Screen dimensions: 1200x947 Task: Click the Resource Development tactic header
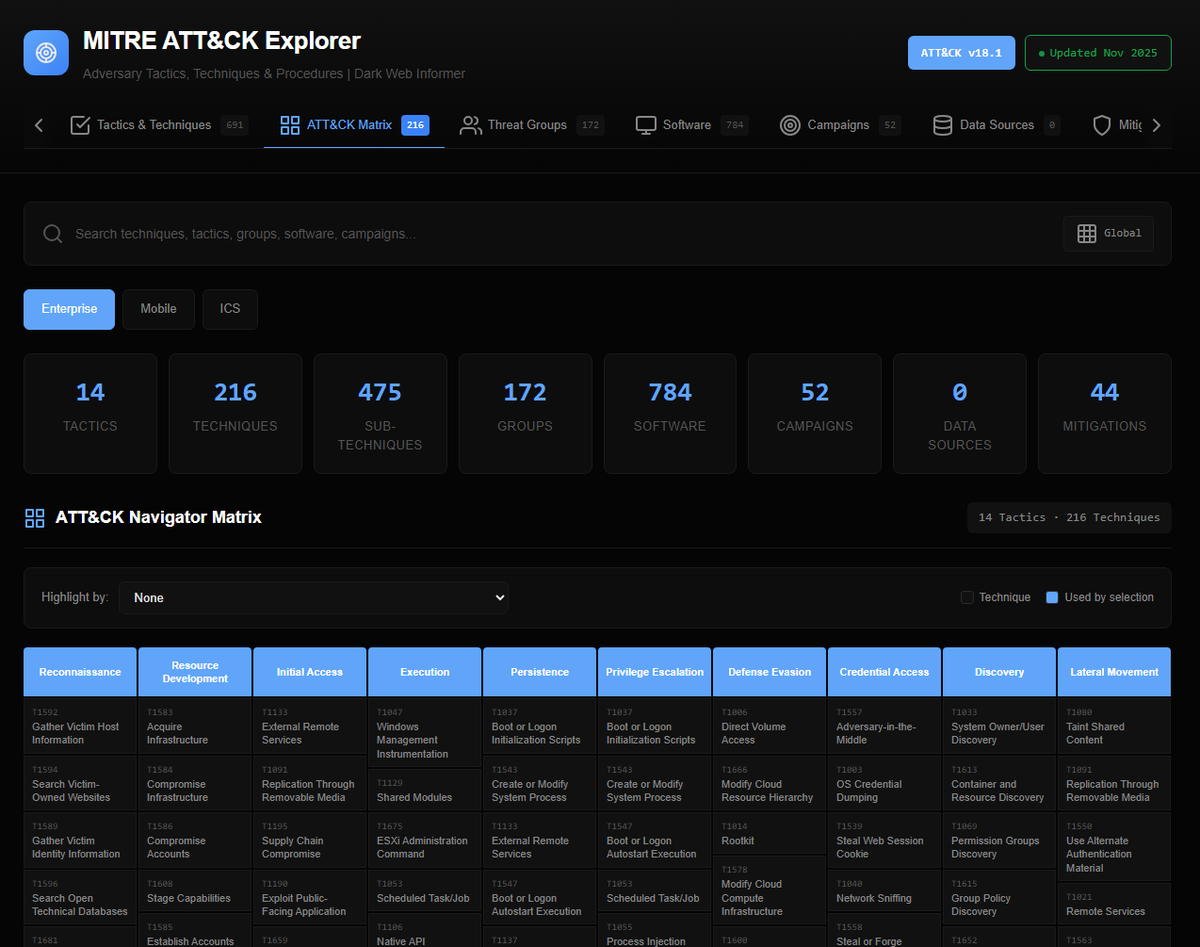(x=195, y=672)
